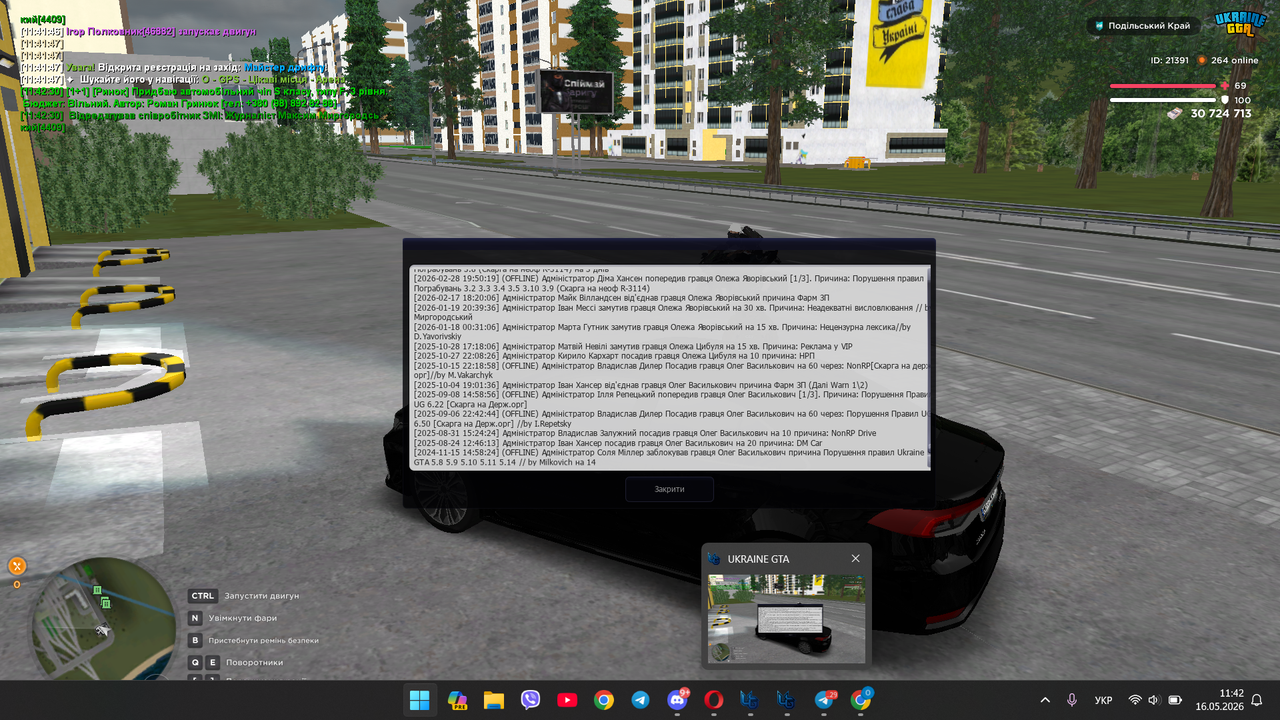Click the orange hunger fork-and-knife icon
The image size is (1280, 720).
pos(17,566)
